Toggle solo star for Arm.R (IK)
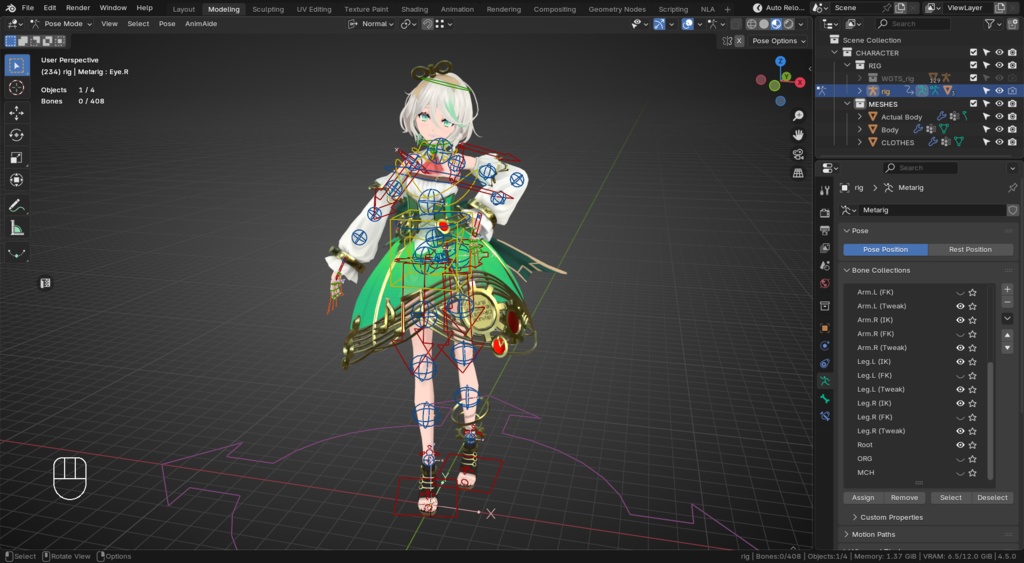 972,320
